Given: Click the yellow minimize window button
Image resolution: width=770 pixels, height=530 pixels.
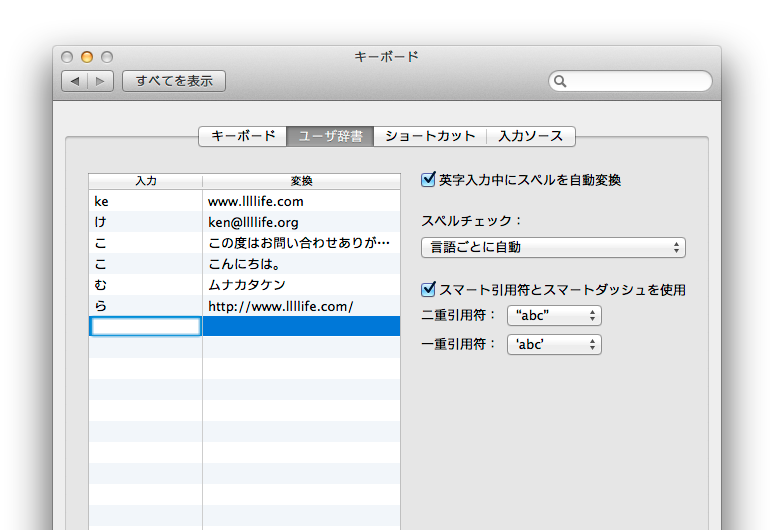Looking at the screenshot, I should [x=87, y=57].
